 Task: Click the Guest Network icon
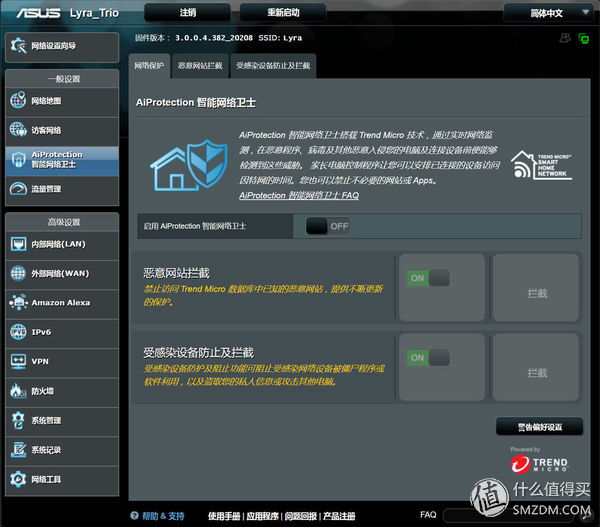[x=18, y=130]
